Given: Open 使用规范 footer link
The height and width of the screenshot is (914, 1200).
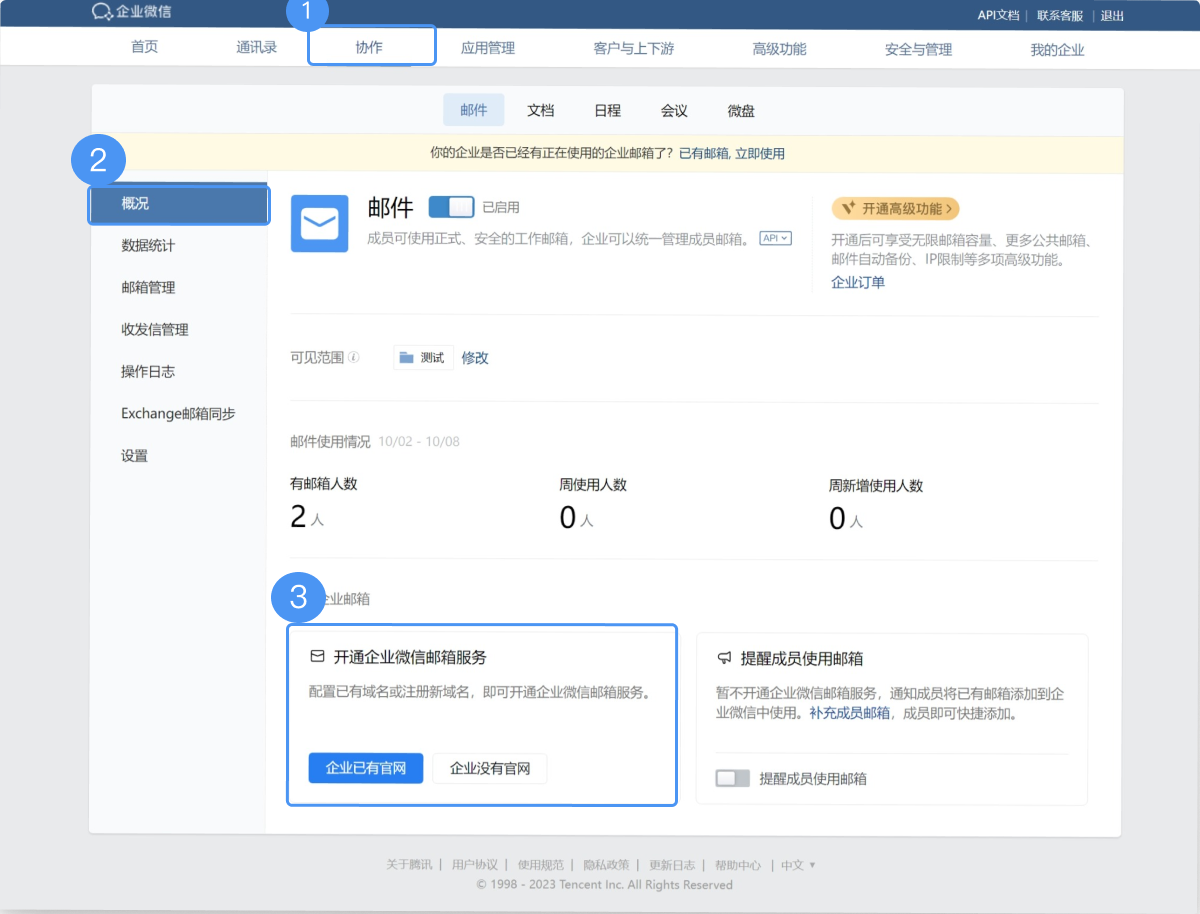Looking at the screenshot, I should pyautogui.click(x=541, y=865).
